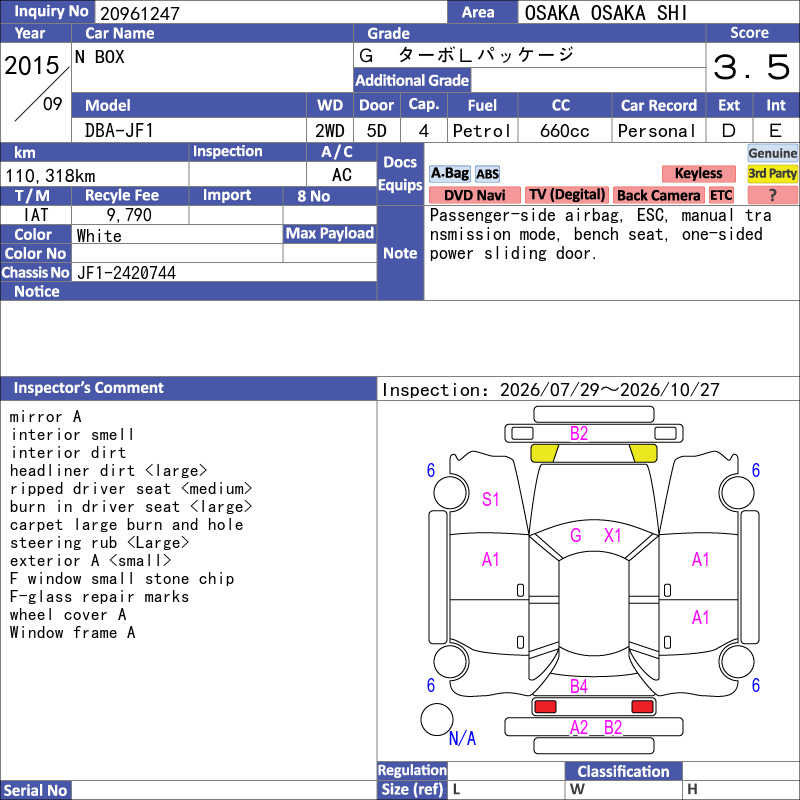The height and width of the screenshot is (800, 800).
Task: Click the X1 windshield damage mark
Action: tap(612, 535)
